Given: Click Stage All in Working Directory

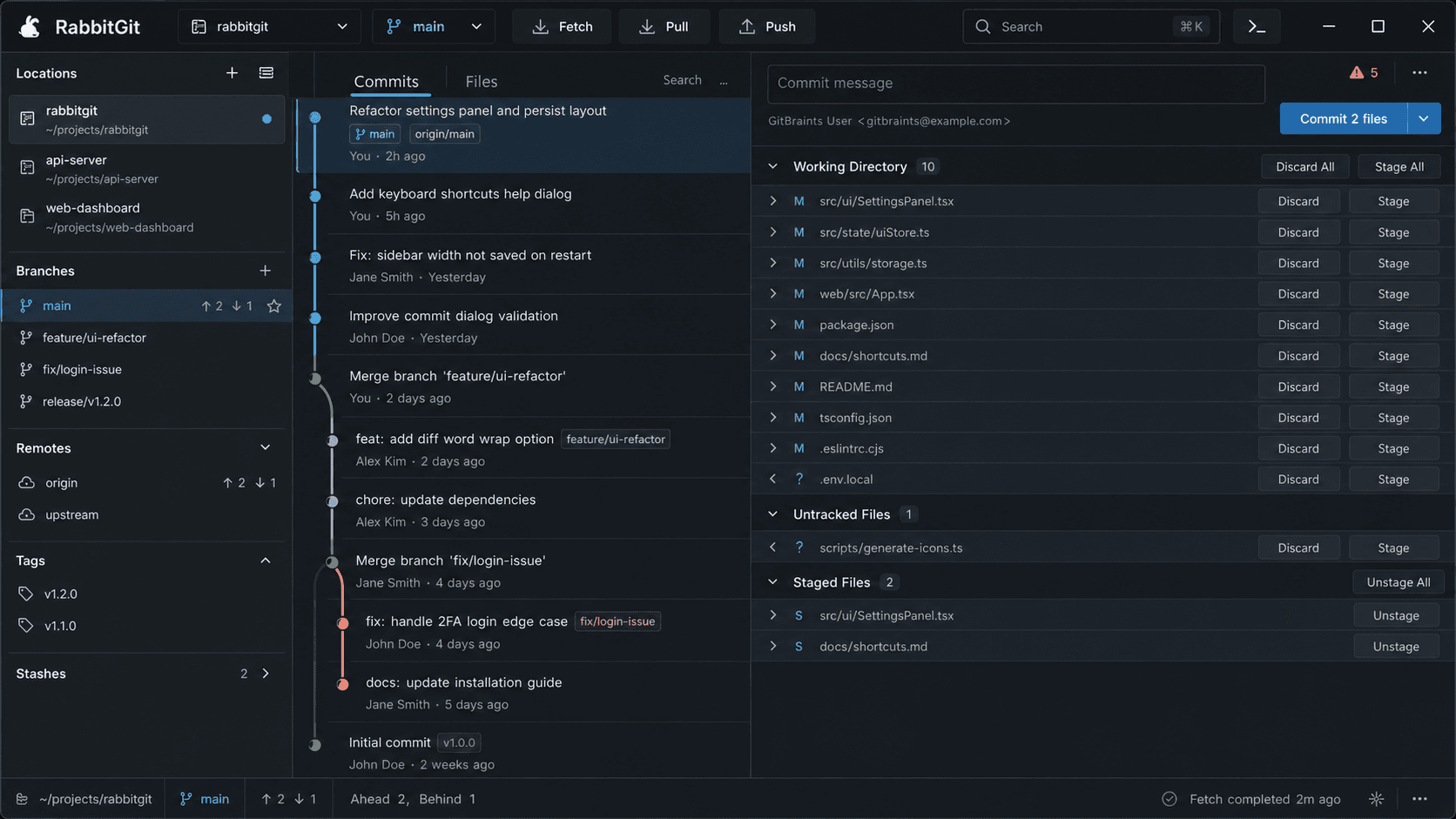Looking at the screenshot, I should (x=1399, y=167).
